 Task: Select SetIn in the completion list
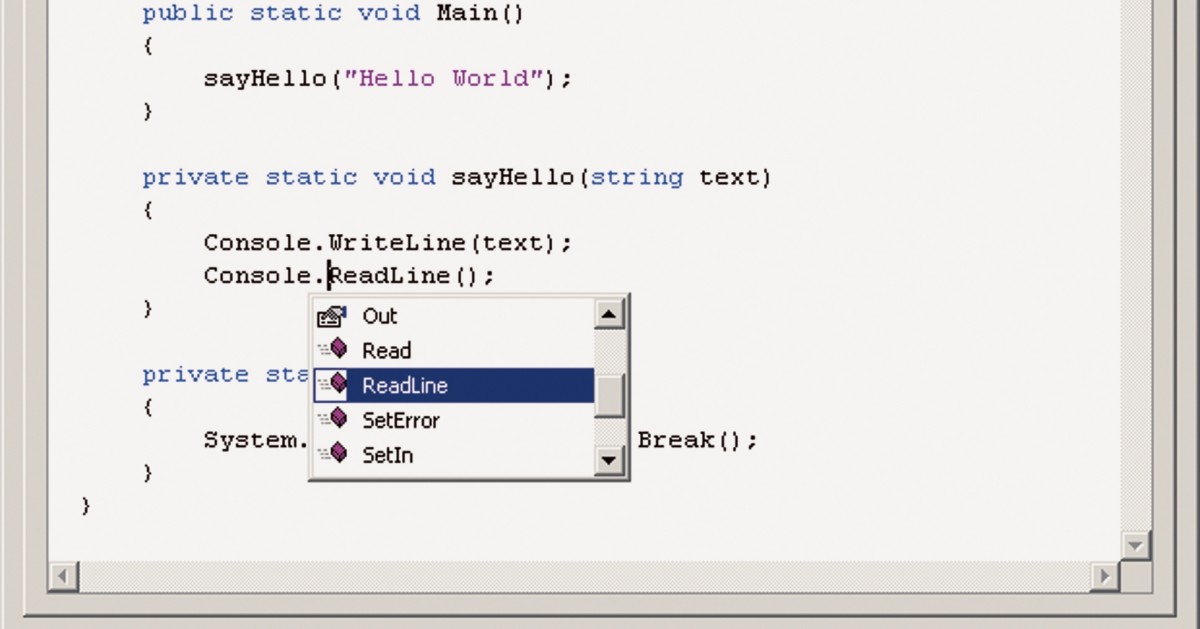point(389,455)
